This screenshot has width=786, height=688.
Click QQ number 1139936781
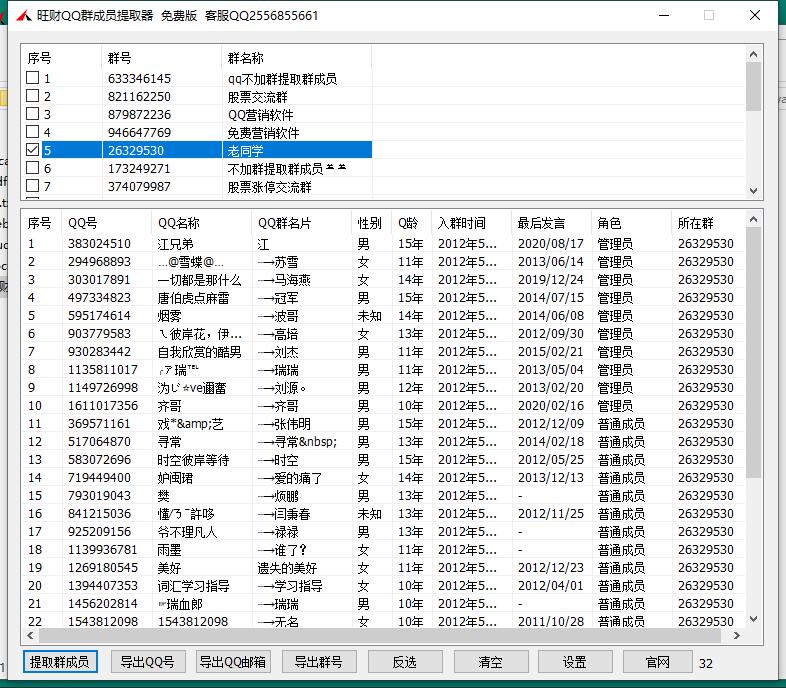[103, 550]
